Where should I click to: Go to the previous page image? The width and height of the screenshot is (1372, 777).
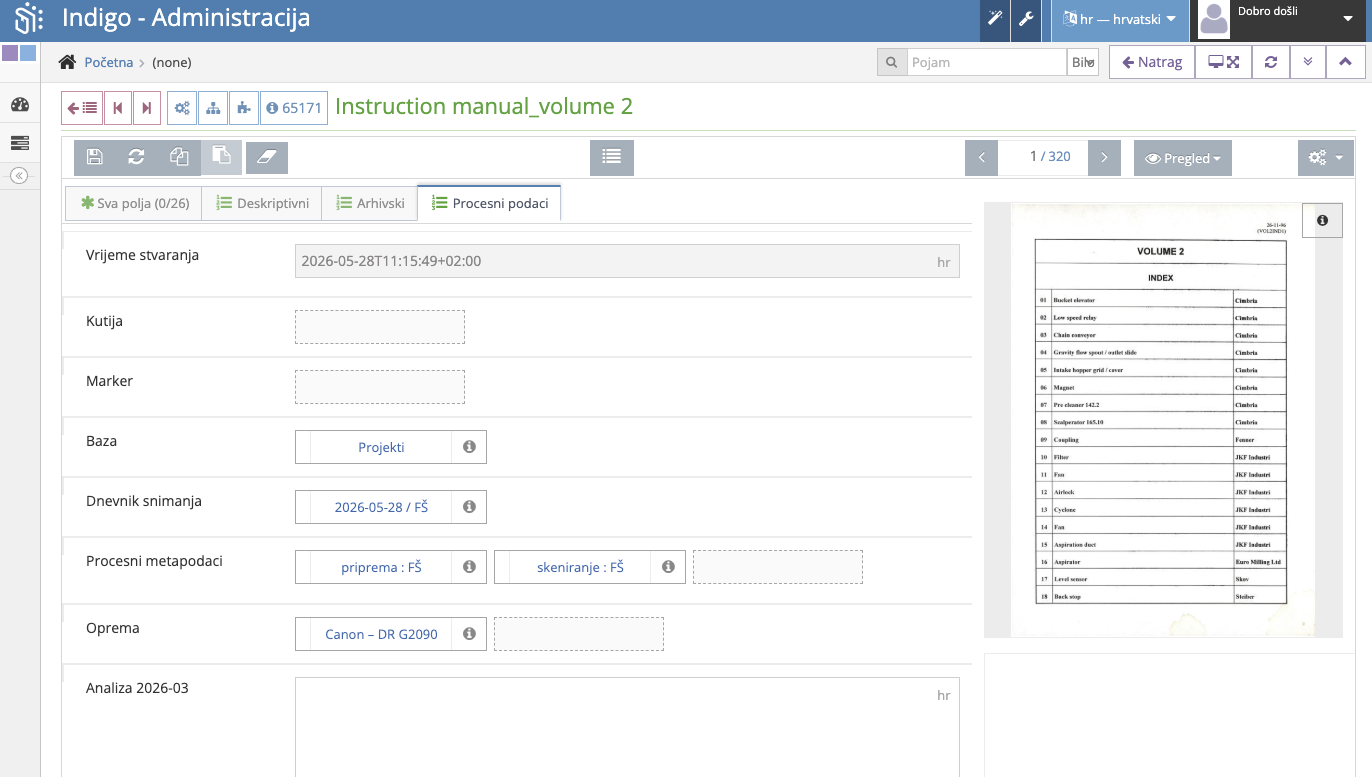[982, 157]
